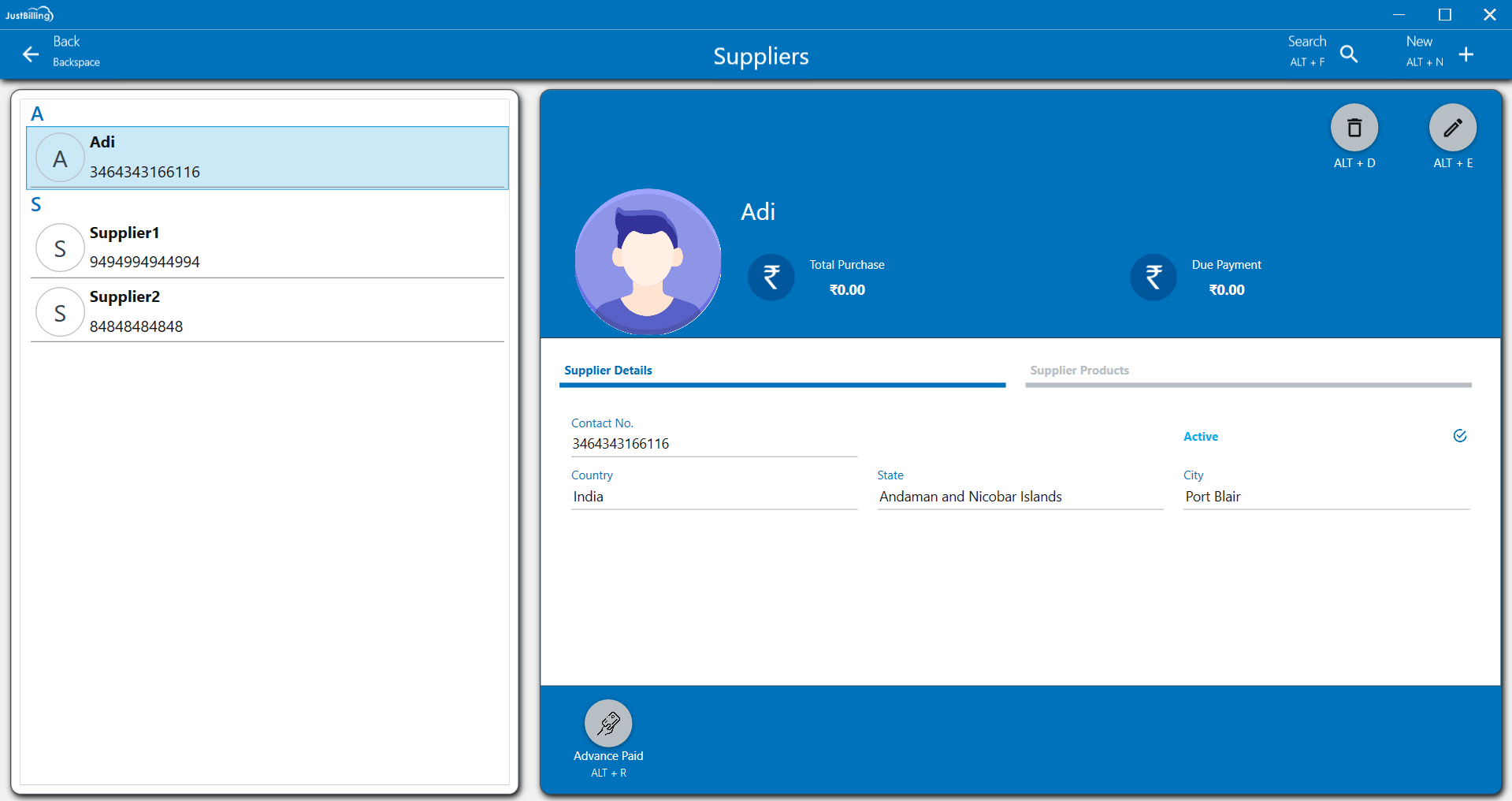Screen dimensions: 1512x801
Task: Open the State field for Andaman and Nicobar
Action: pyautogui.click(x=1020, y=497)
